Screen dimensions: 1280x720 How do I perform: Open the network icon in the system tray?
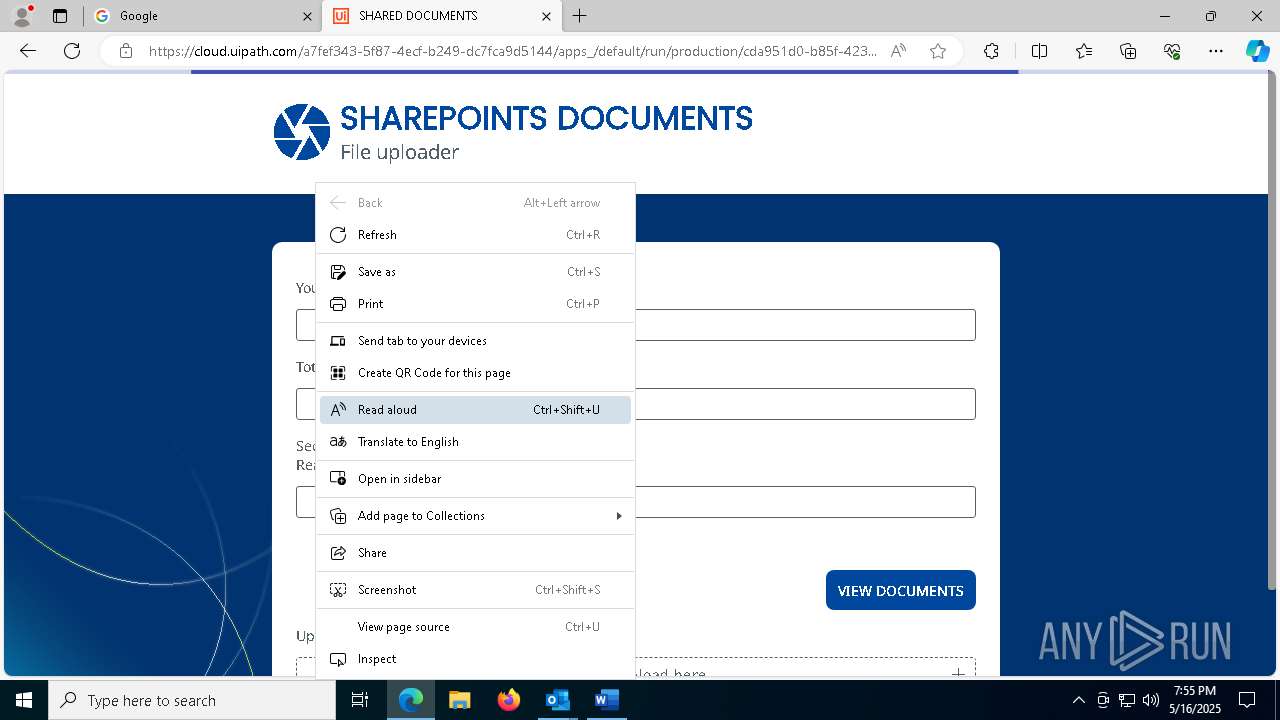pyautogui.click(x=1127, y=700)
